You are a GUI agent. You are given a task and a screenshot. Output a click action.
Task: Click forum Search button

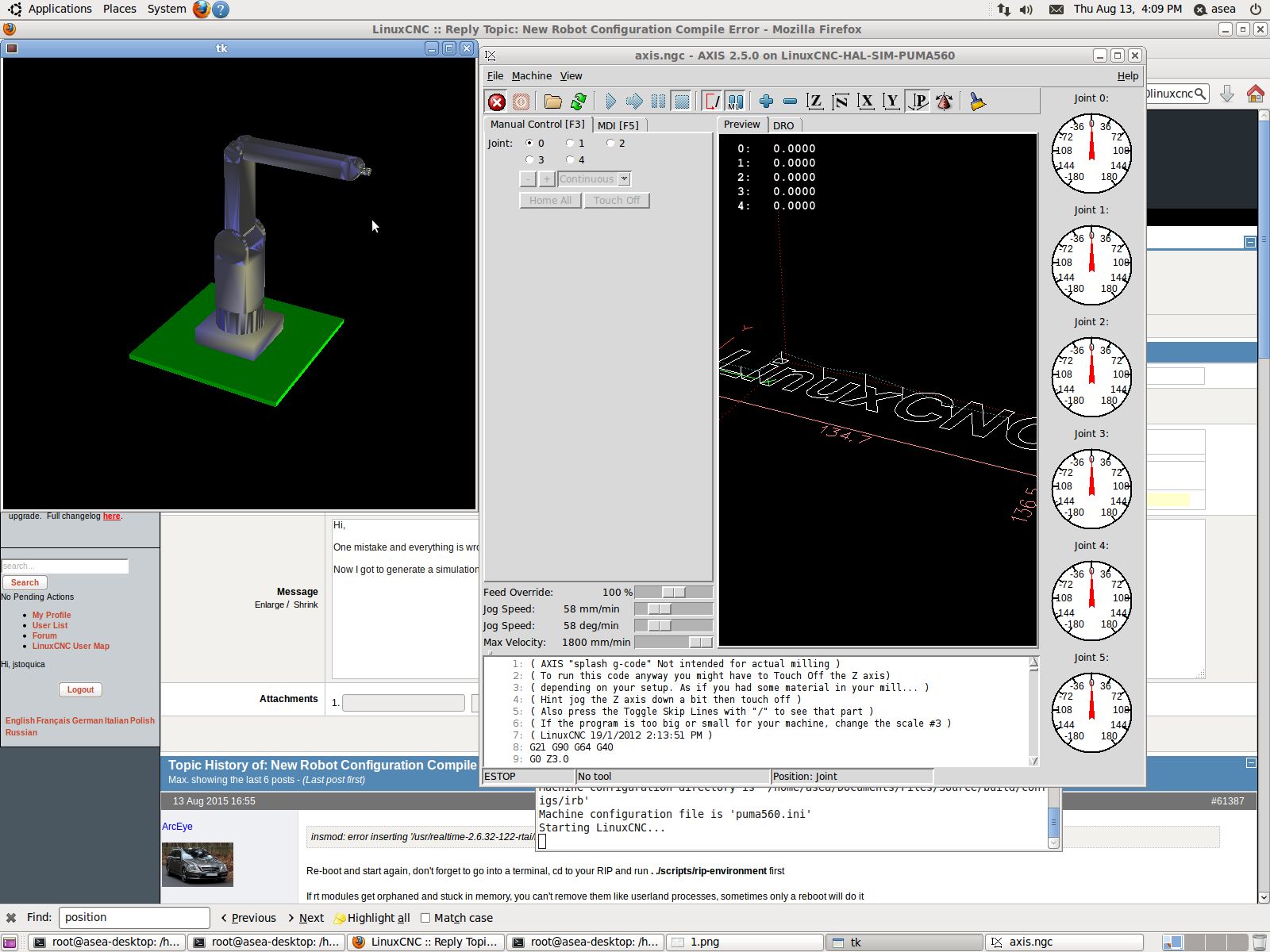coord(25,582)
